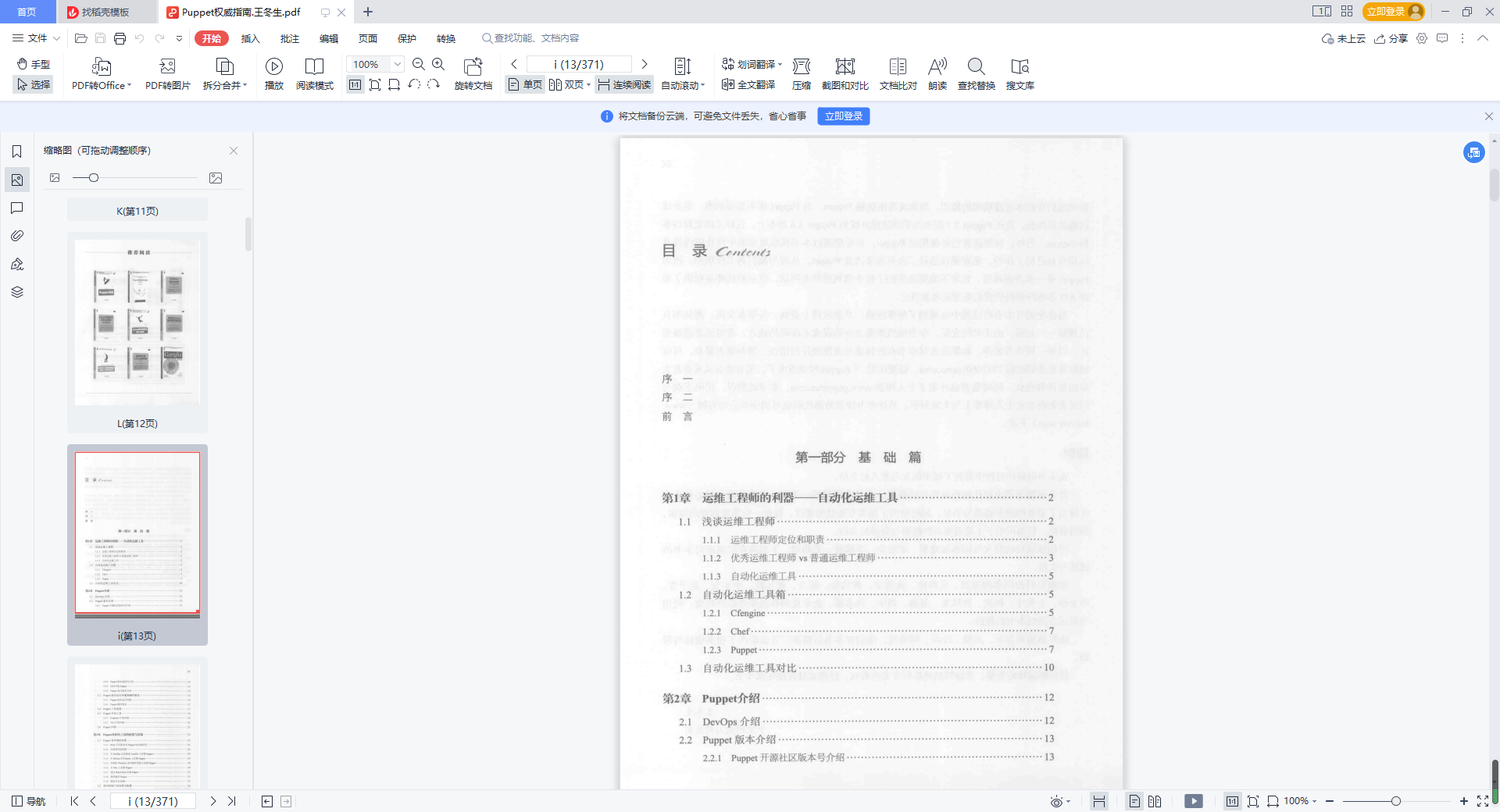Switch to 手型 hand tool
The width and height of the screenshot is (1500, 812).
pyautogui.click(x=34, y=64)
